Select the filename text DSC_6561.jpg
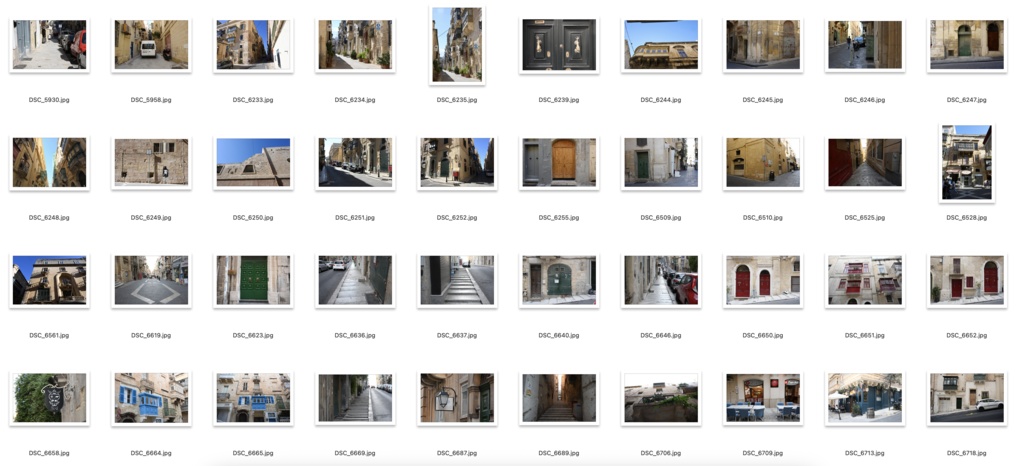1024x466 pixels. (49, 335)
